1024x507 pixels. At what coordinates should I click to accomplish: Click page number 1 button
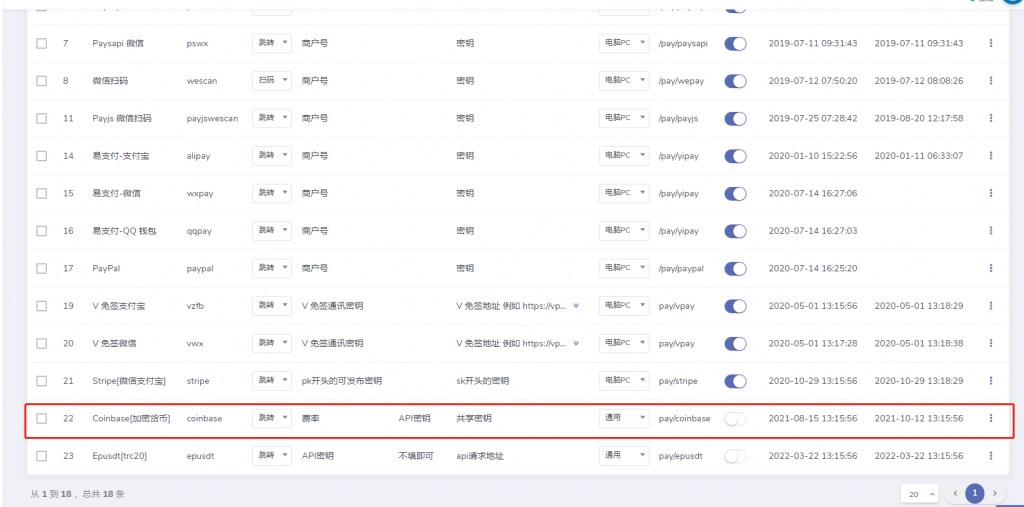(x=975, y=493)
